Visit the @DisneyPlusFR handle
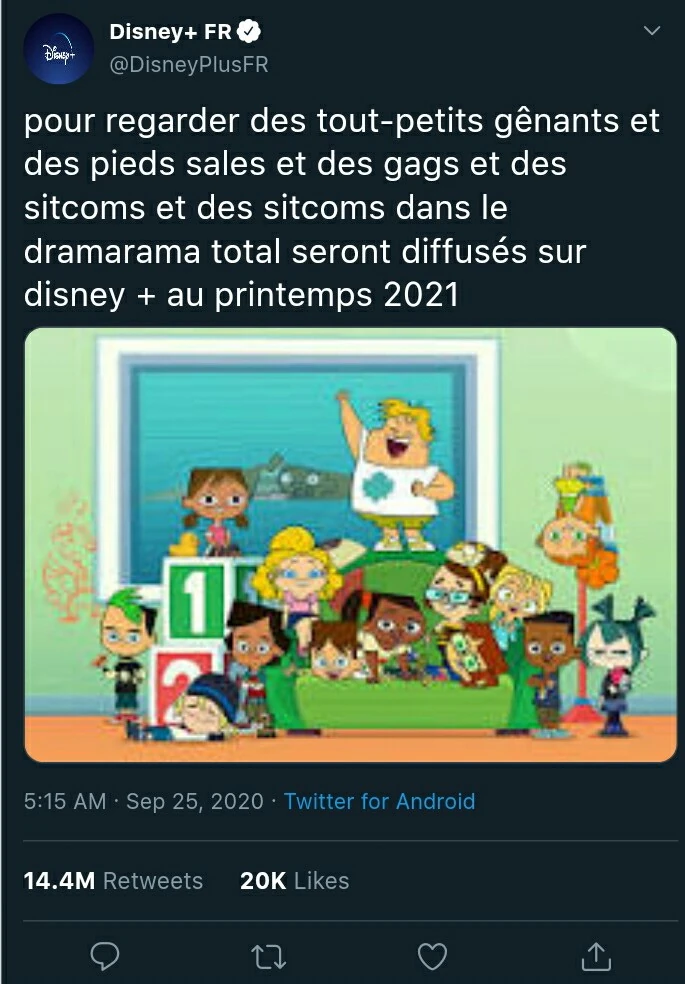This screenshot has width=685, height=984. click(x=188, y=65)
